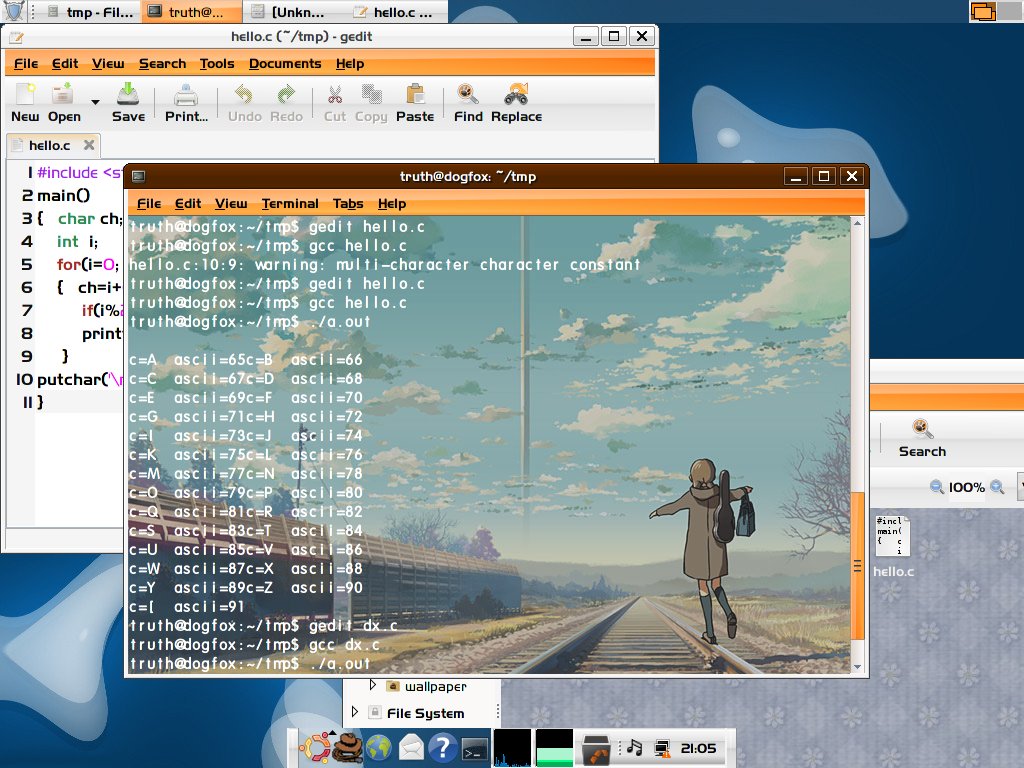Open the gedit Tools menu
Image resolution: width=1024 pixels, height=768 pixels.
(217, 64)
